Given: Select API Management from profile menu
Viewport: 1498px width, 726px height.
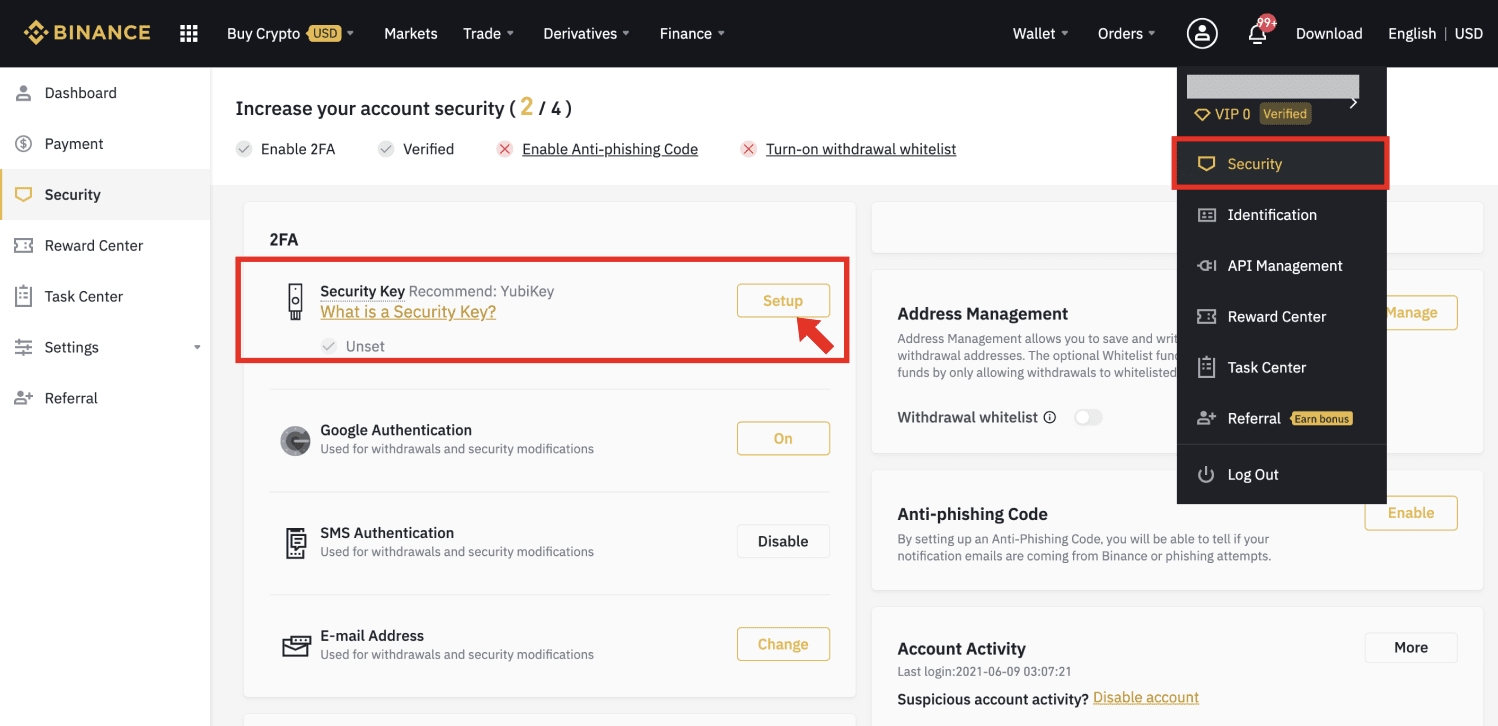Looking at the screenshot, I should [x=1284, y=266].
